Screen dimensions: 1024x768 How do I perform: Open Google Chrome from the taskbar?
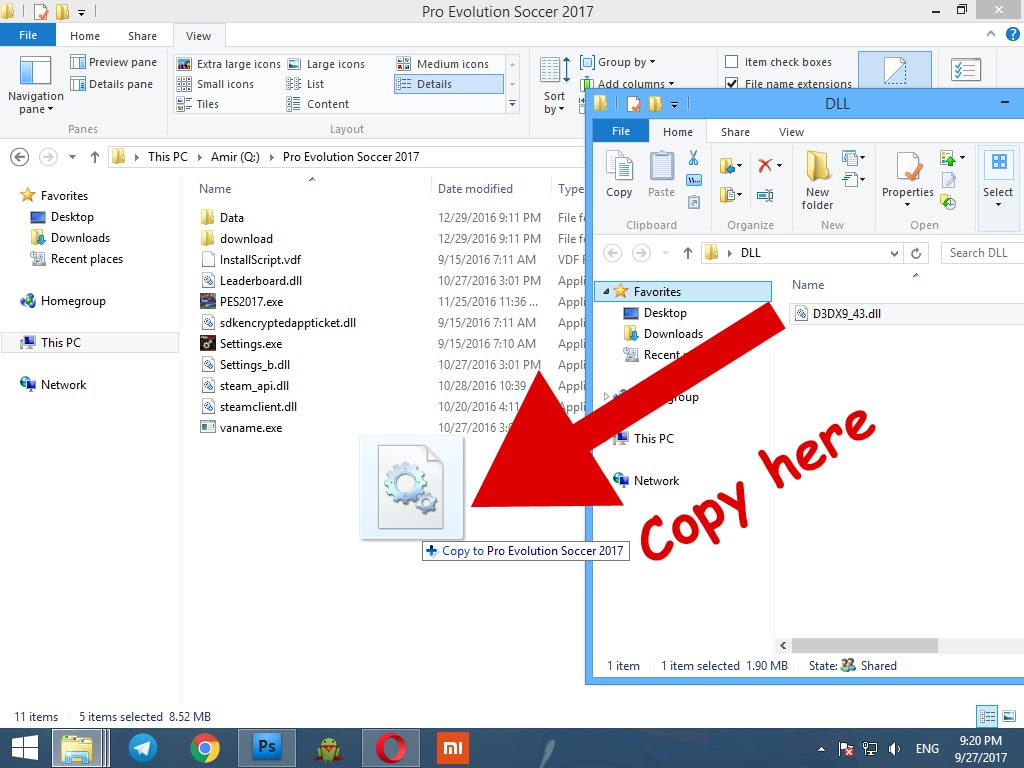pyautogui.click(x=204, y=748)
